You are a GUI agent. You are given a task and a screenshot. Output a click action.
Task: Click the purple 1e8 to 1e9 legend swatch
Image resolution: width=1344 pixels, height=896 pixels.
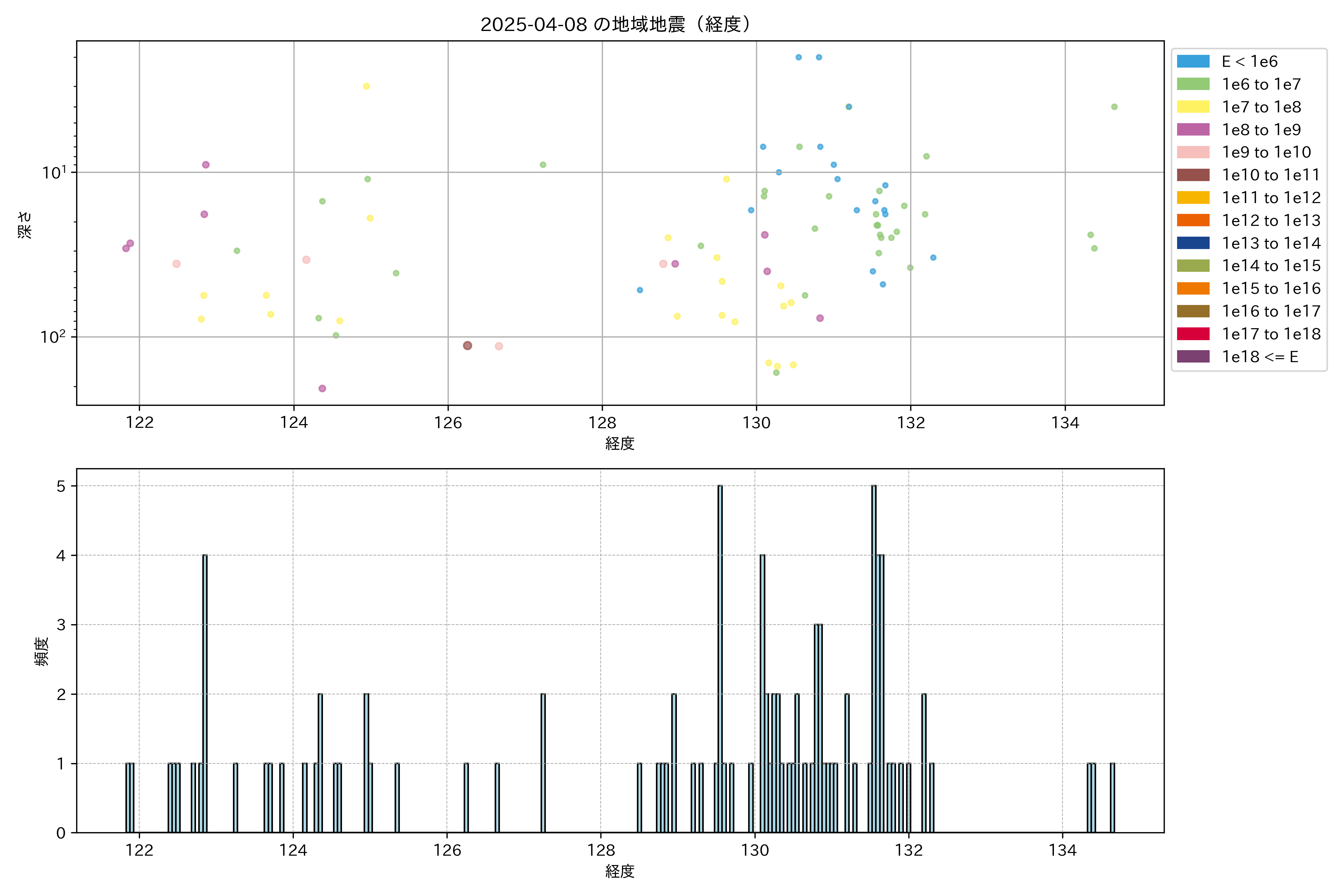pos(1193,130)
